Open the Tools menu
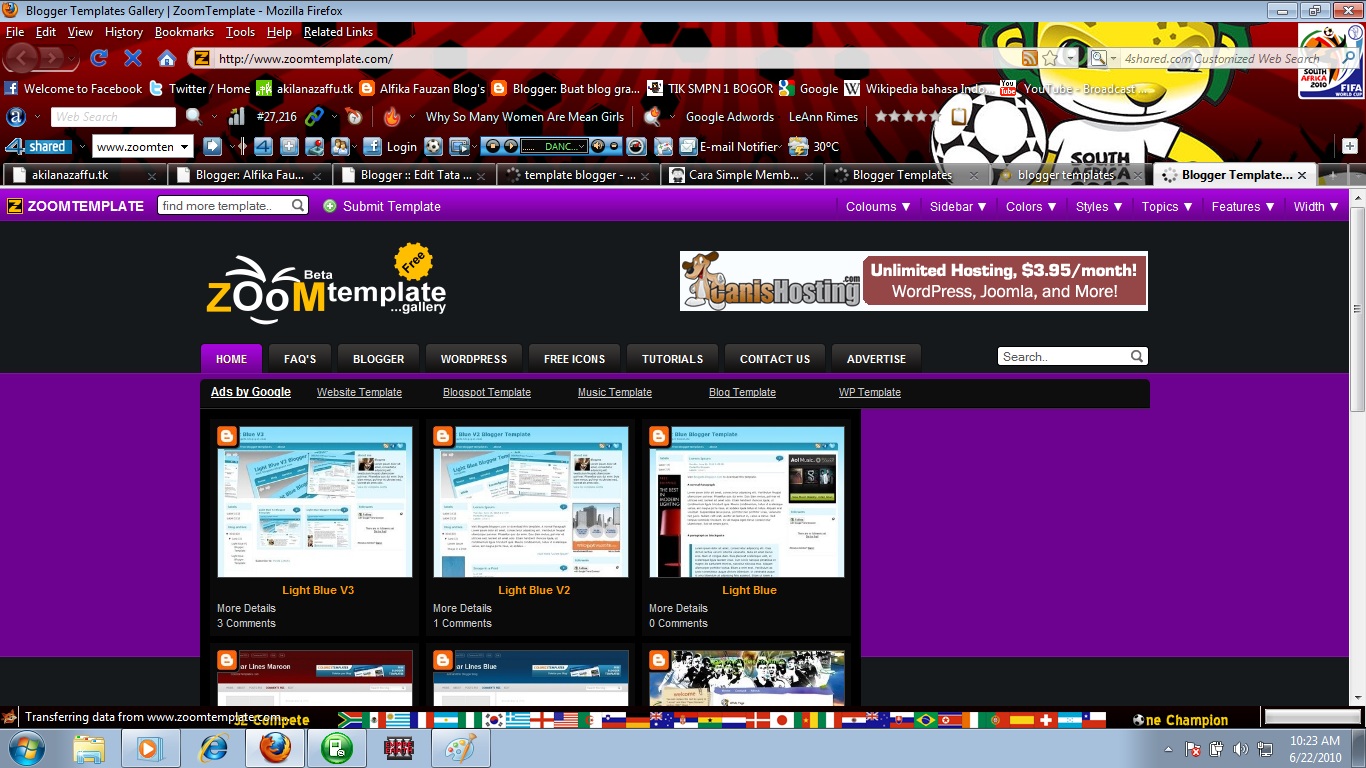Viewport: 1366px width, 768px height. [x=240, y=32]
